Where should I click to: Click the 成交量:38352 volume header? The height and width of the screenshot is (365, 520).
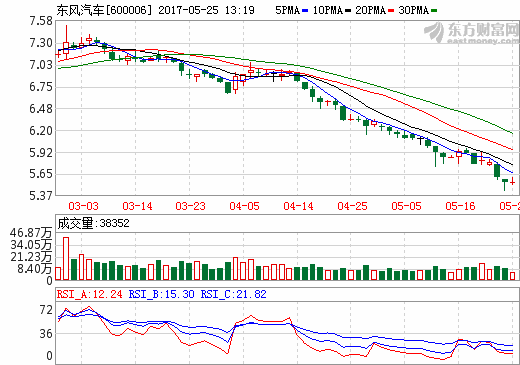[x=93, y=223]
